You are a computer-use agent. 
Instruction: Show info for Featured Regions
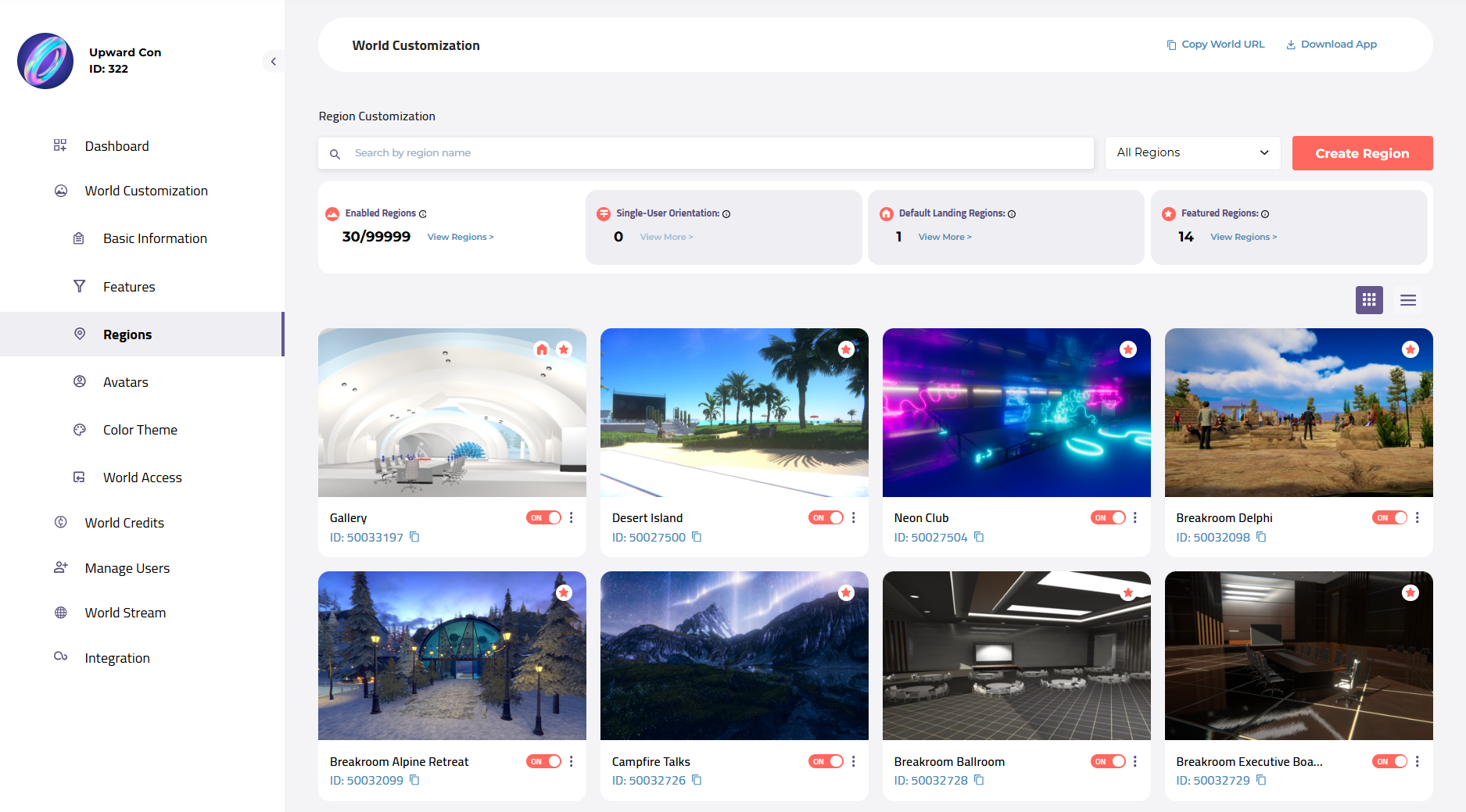pos(1265,214)
